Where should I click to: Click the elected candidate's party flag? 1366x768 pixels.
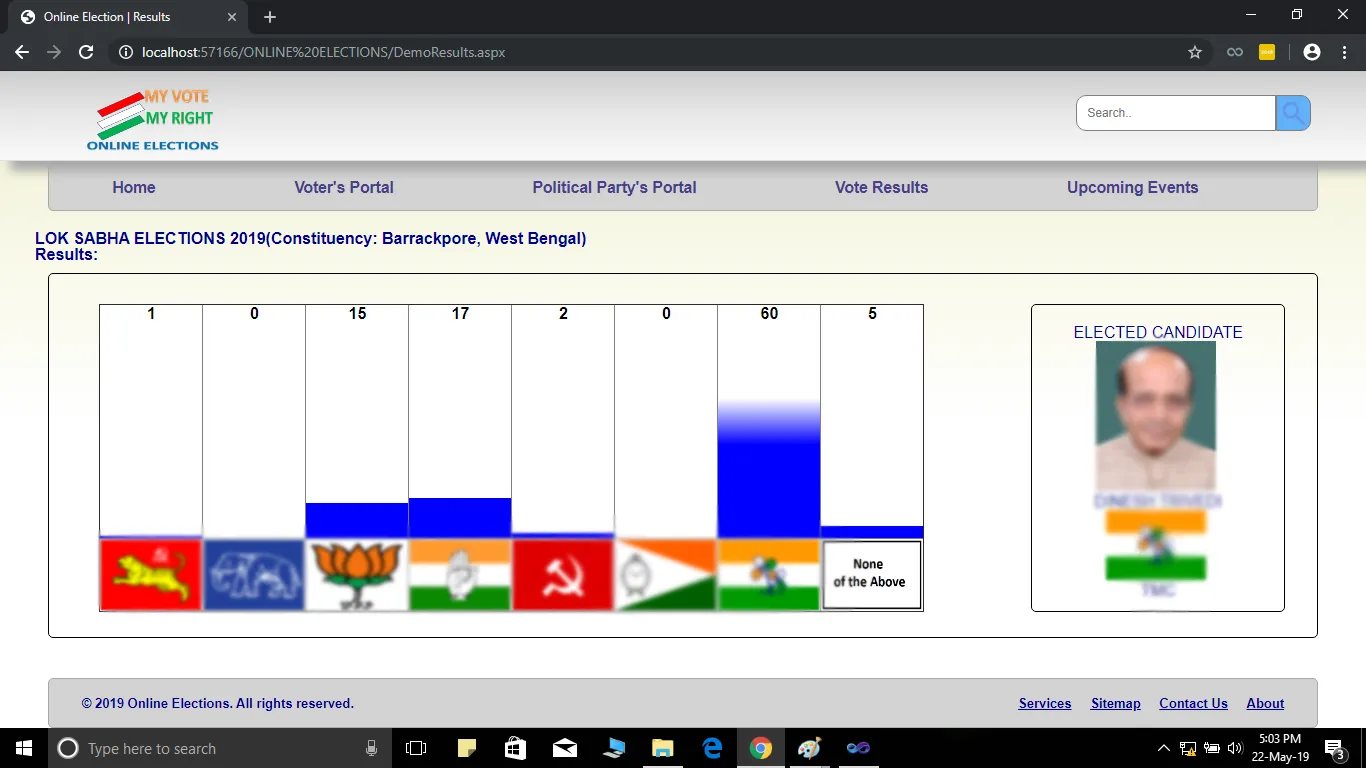[1156, 545]
